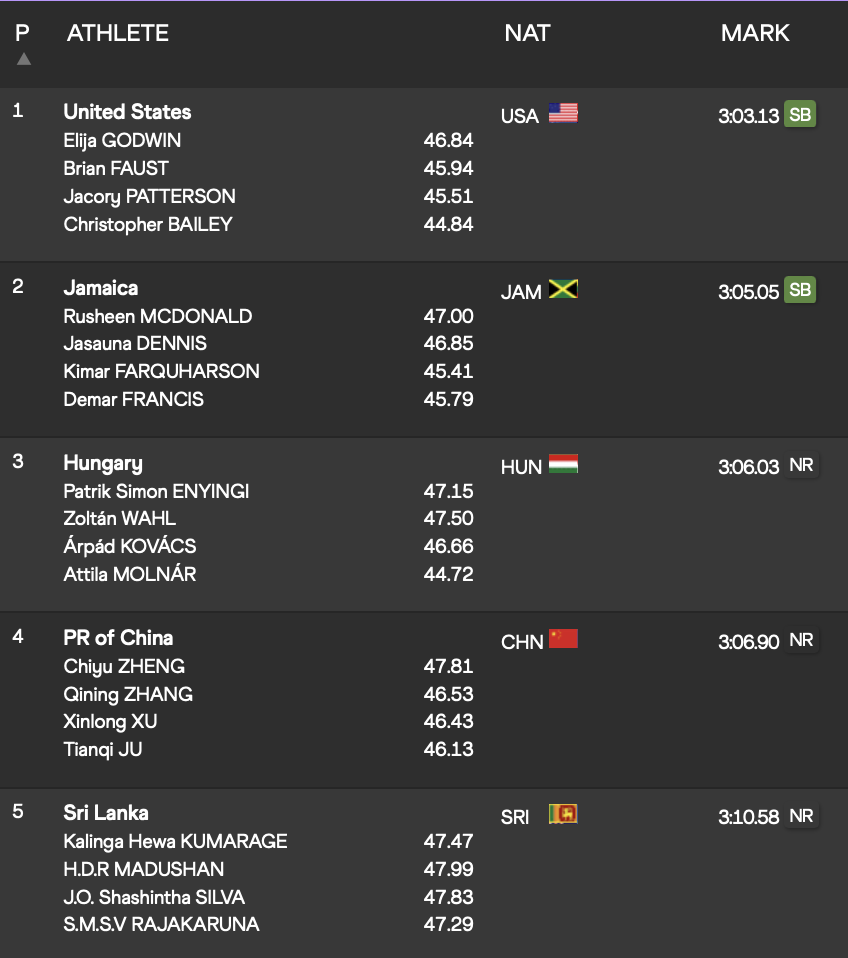848x958 pixels.
Task: Open athlete Christopher BAILEY
Action: (148, 225)
